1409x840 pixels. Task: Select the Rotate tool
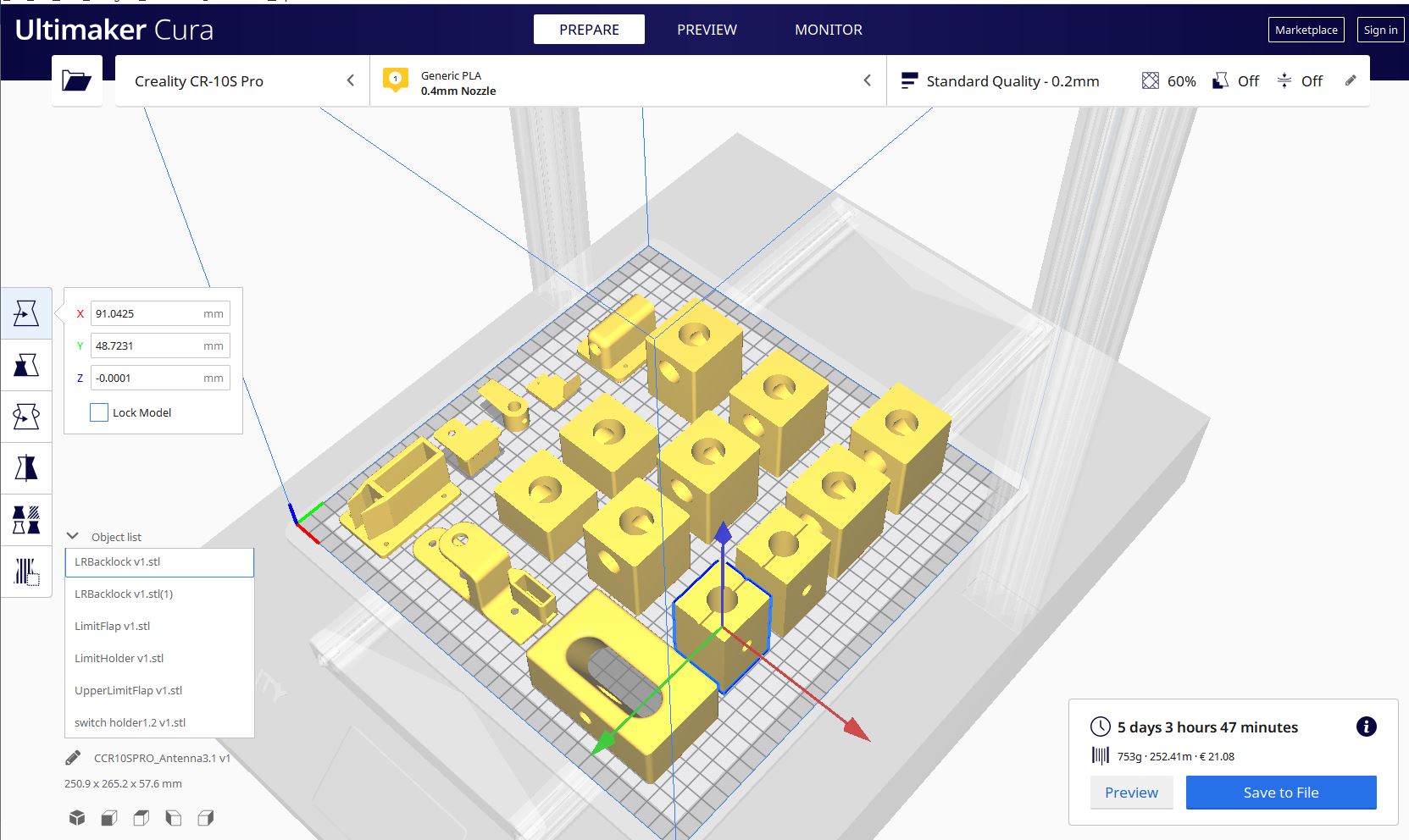[x=26, y=417]
